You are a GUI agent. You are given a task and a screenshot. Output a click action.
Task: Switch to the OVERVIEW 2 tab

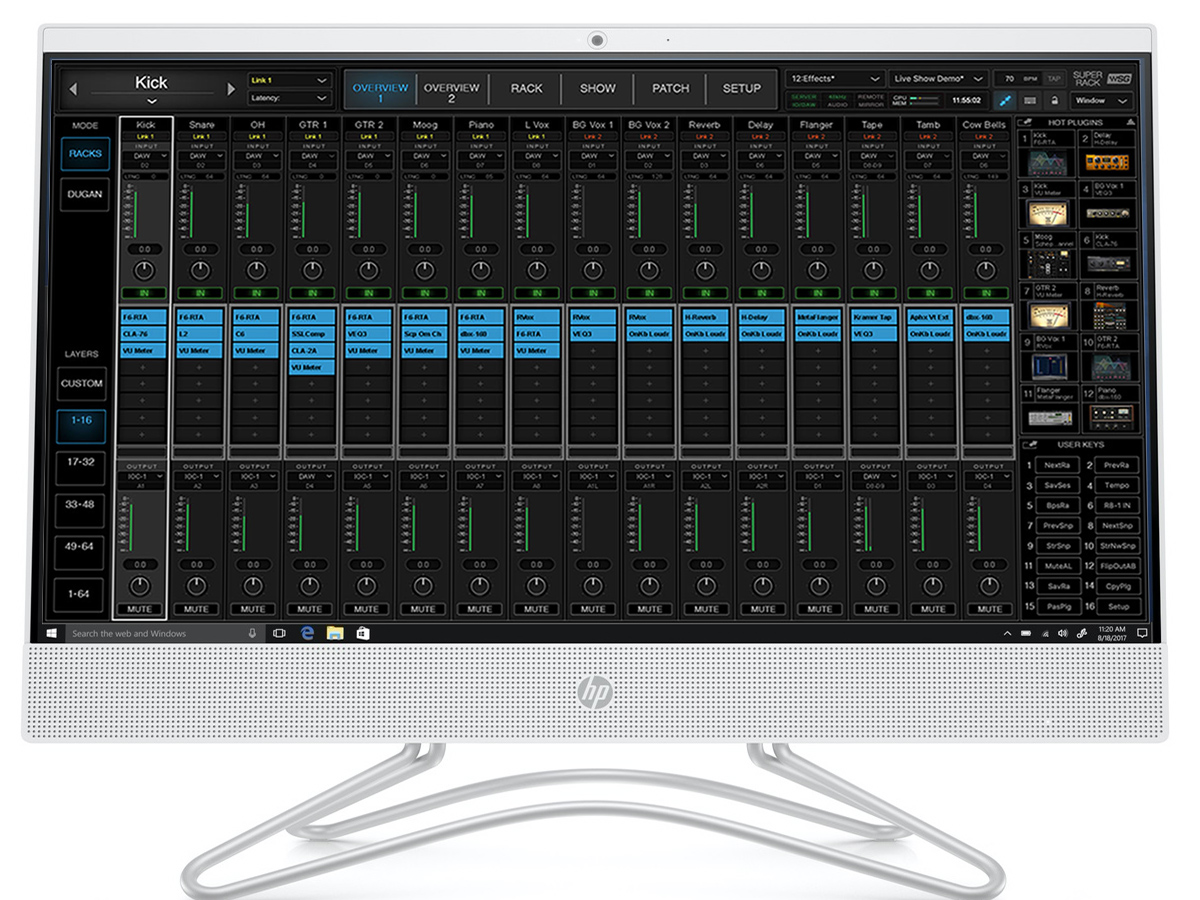pos(451,88)
